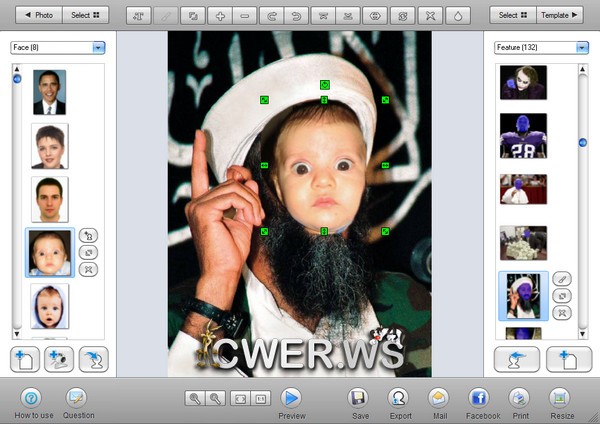Click the Save floppy disk icon
Screen dimensions: 600x424
(358, 398)
